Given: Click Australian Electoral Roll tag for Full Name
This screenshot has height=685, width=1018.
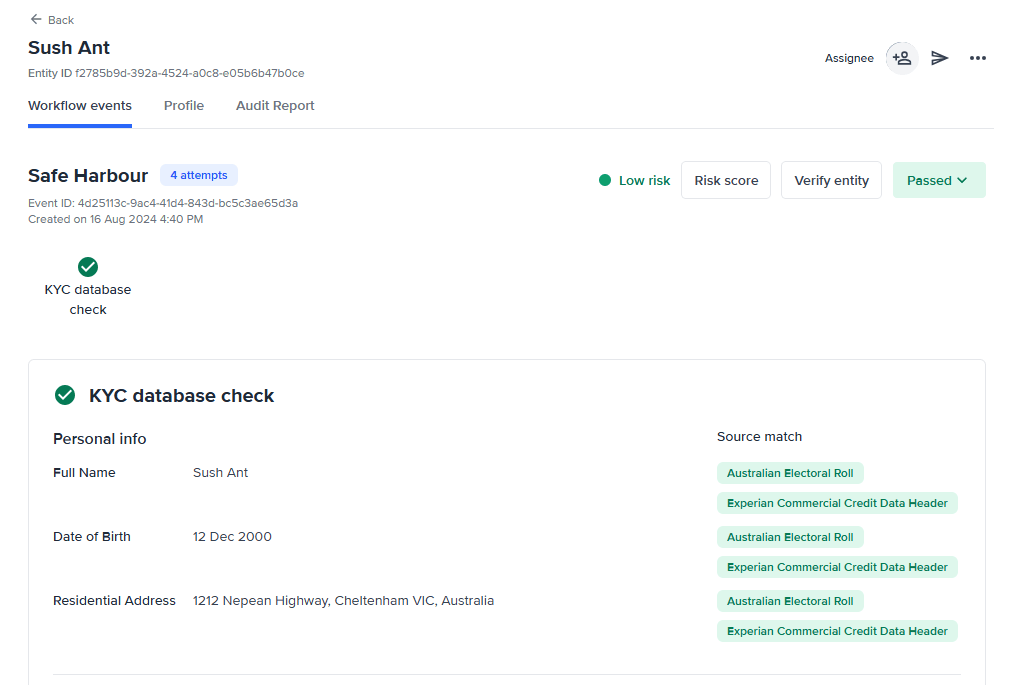Looking at the screenshot, I should tap(790, 473).
